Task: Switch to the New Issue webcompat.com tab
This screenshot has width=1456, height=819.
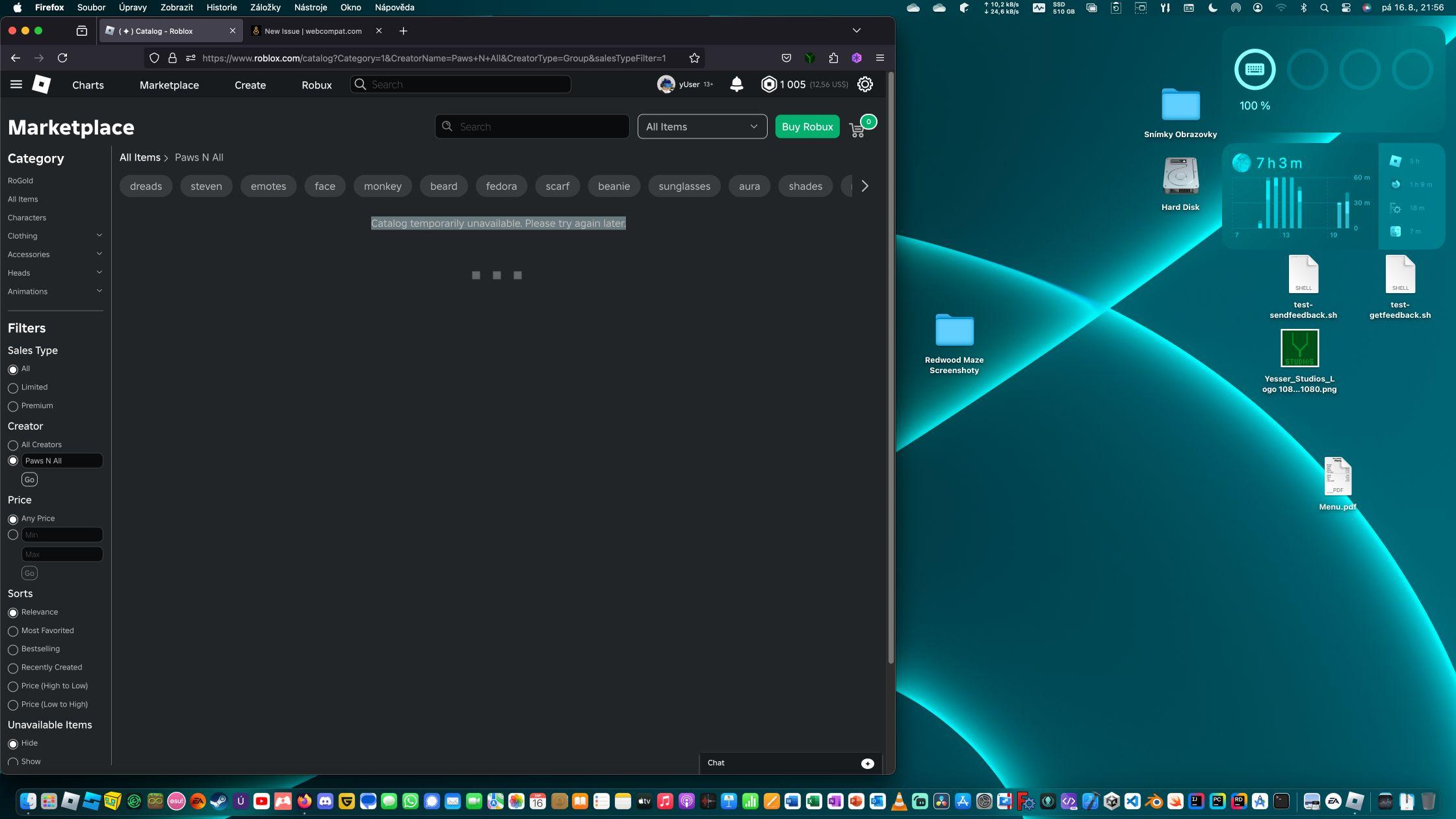Action: pyautogui.click(x=315, y=31)
